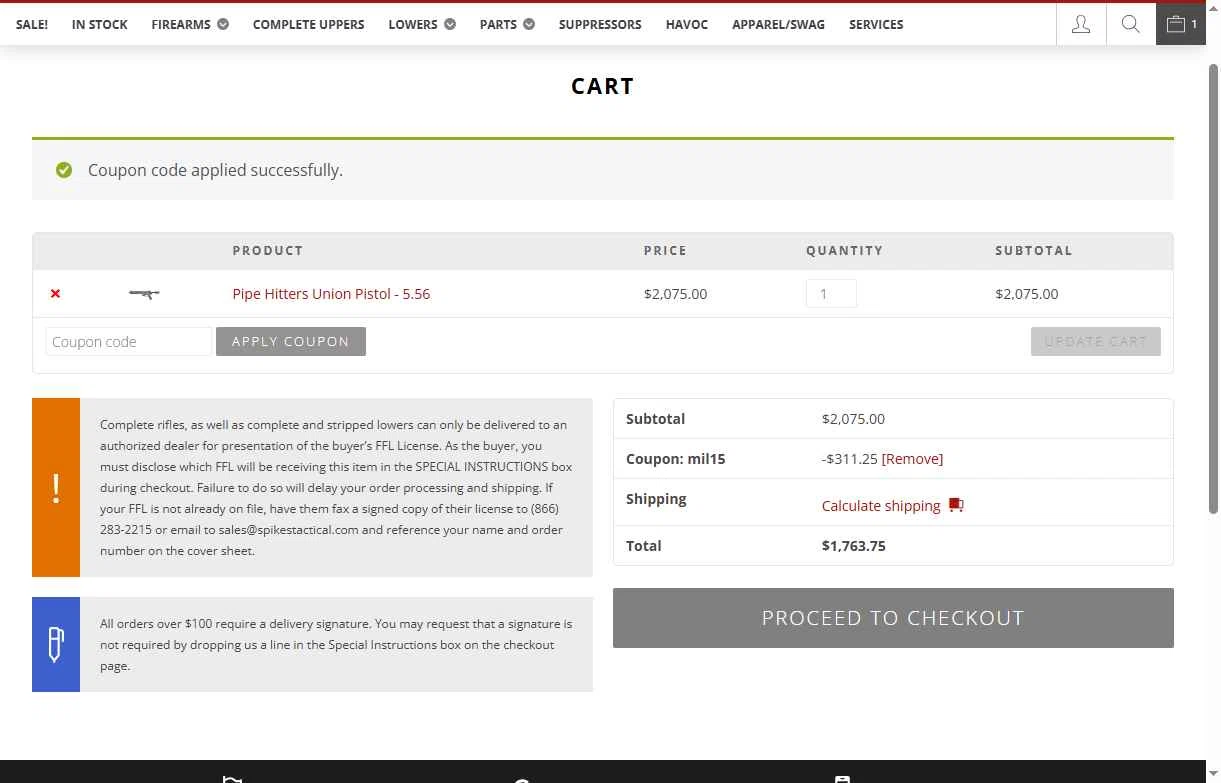Click the 'Coupon code applied successfully.' message
Viewport: 1221px width, 783px height.
pos(215,170)
